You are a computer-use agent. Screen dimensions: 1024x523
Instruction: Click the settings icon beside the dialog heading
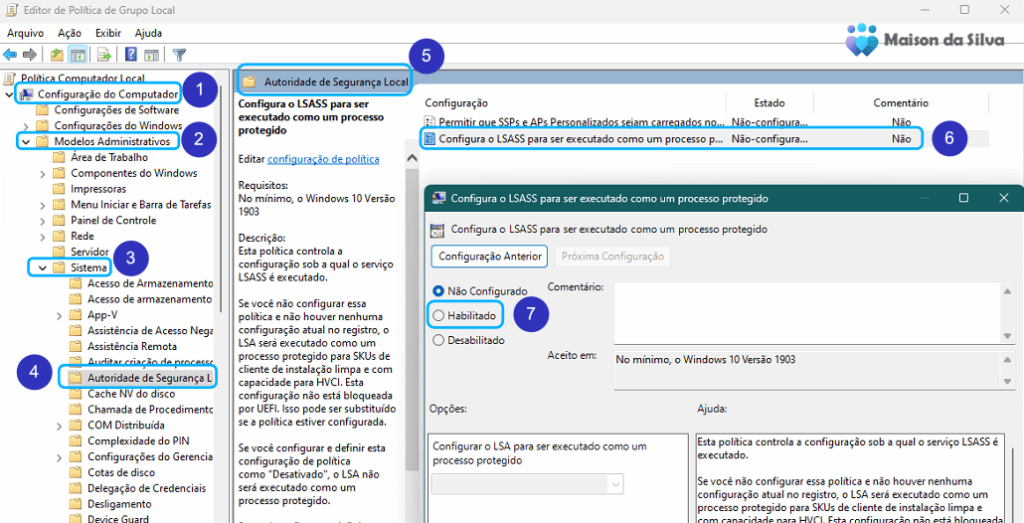[438, 230]
